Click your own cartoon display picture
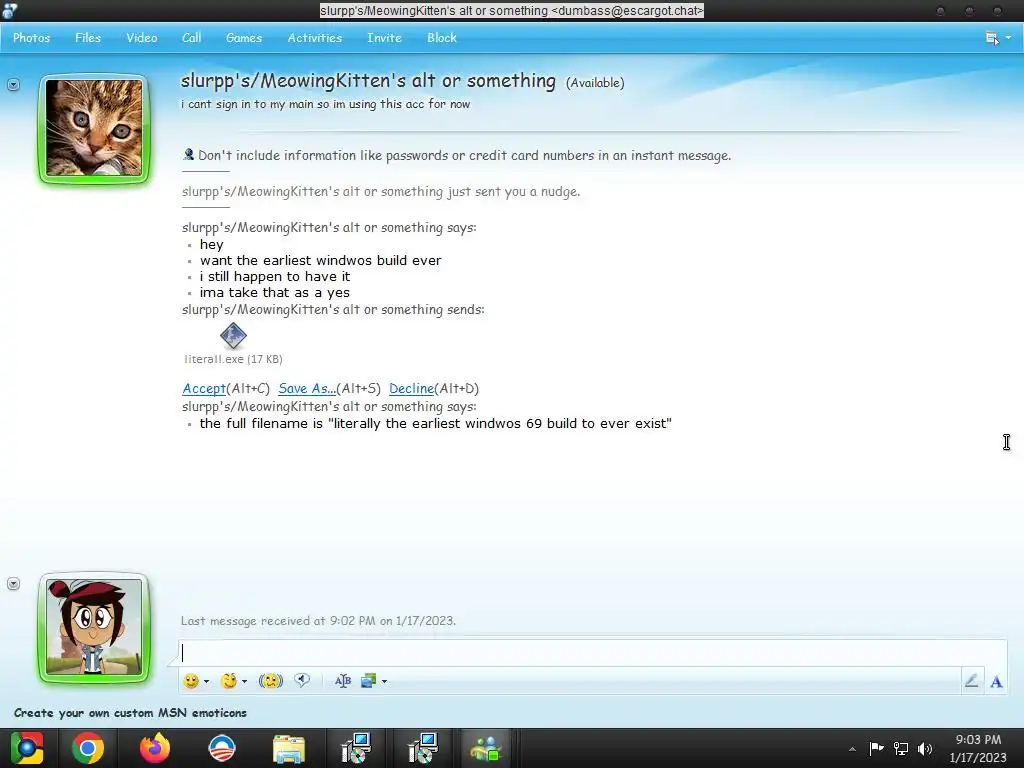Image resolution: width=1024 pixels, height=768 pixels. point(94,627)
